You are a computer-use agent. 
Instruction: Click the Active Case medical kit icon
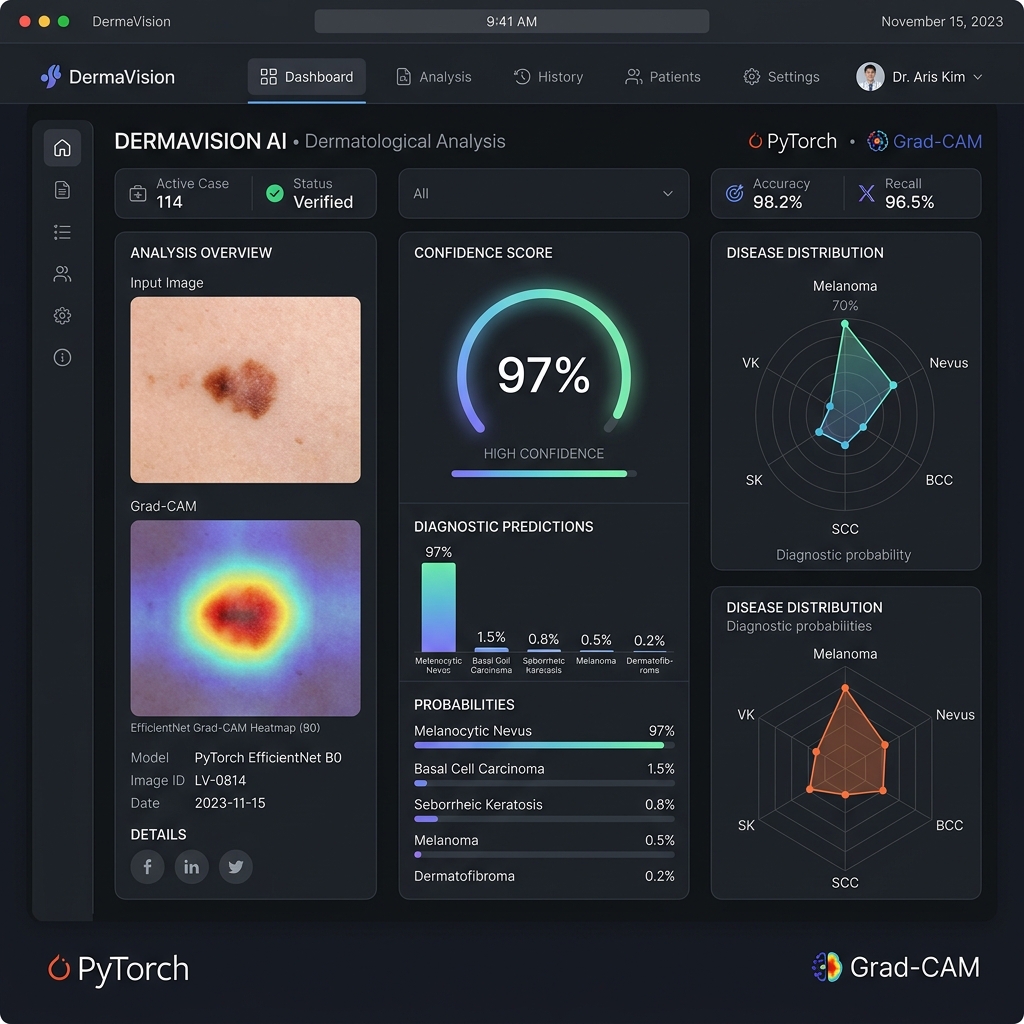click(138, 193)
